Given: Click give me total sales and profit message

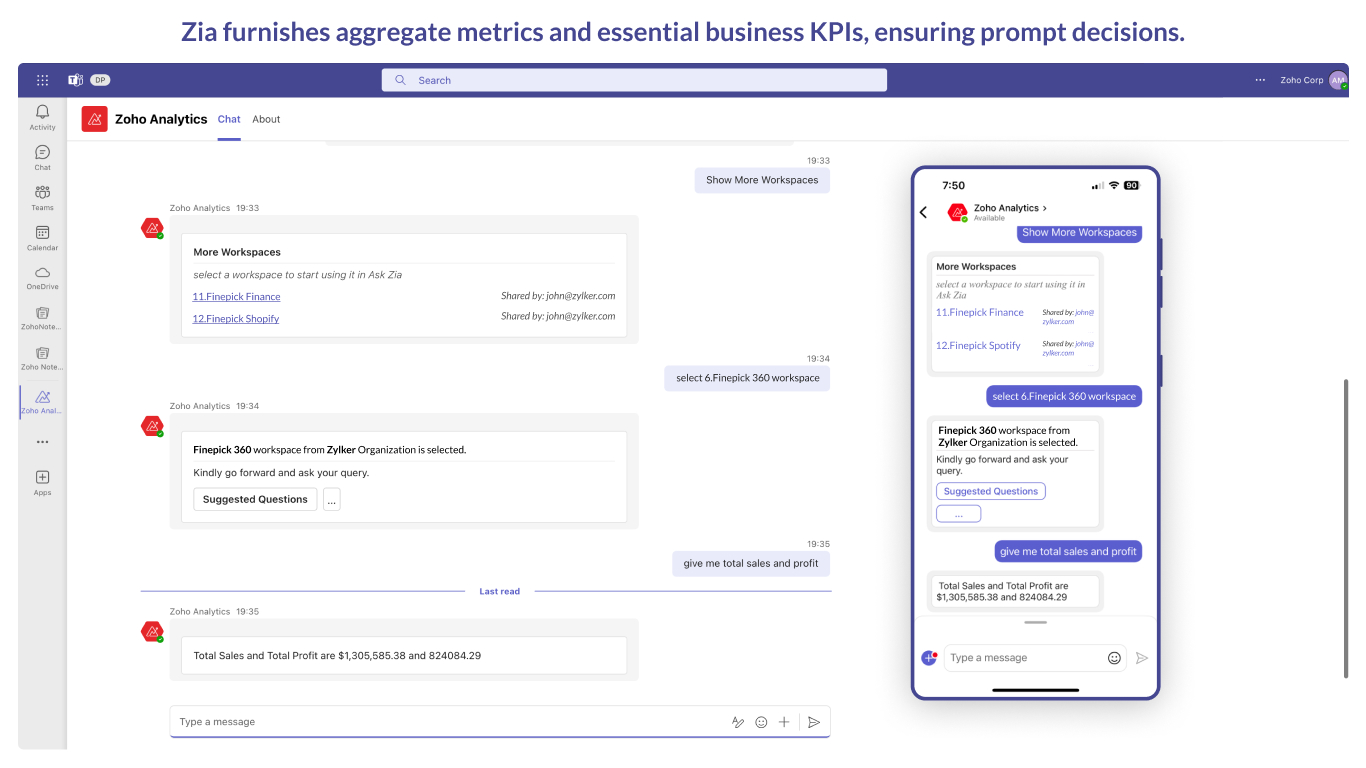Looking at the screenshot, I should coord(751,563).
